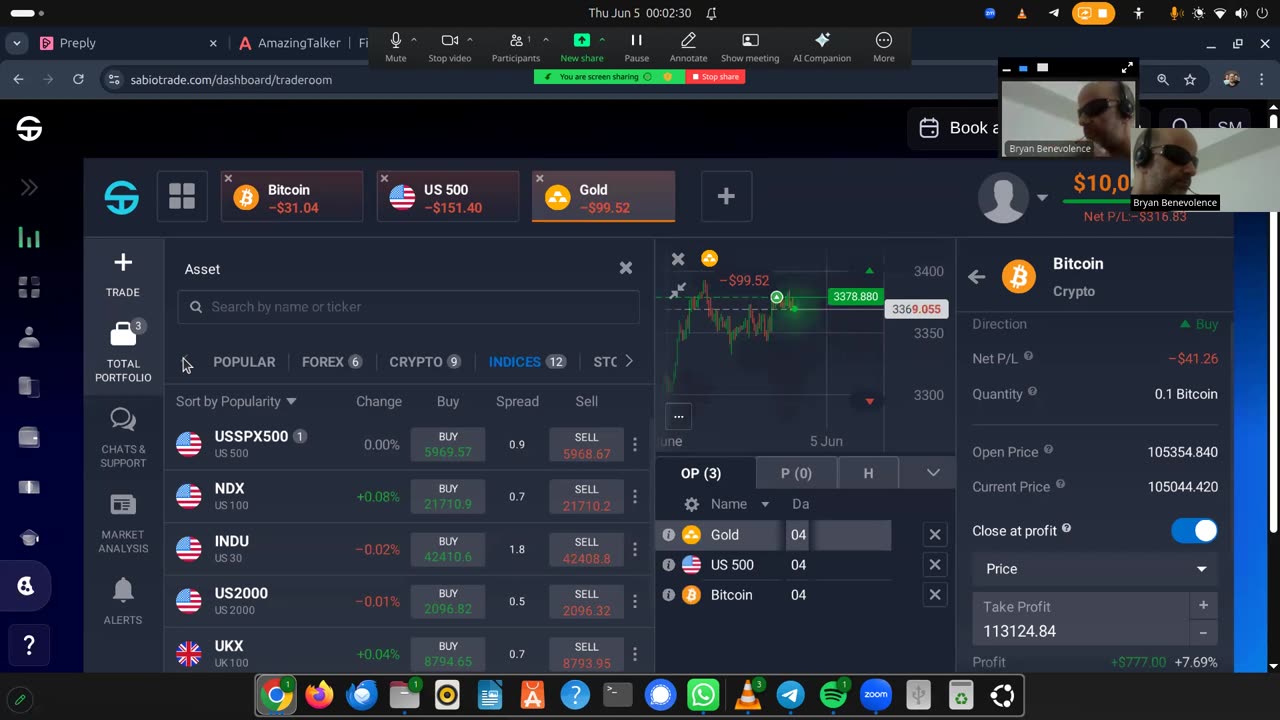Open the settings gear in the positions table

691,504
